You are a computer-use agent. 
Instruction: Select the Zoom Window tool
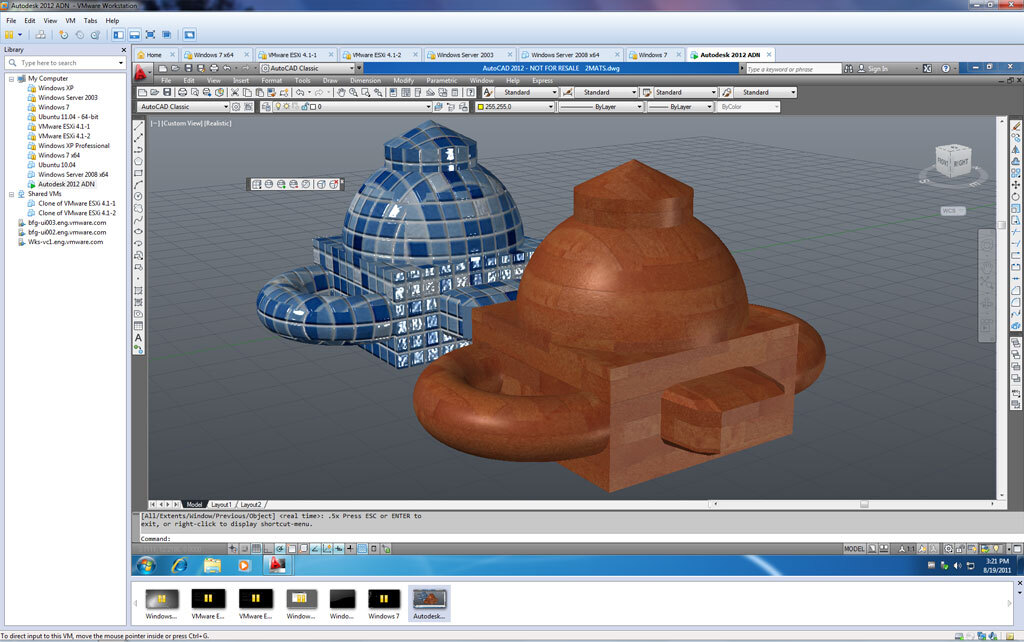point(364,92)
